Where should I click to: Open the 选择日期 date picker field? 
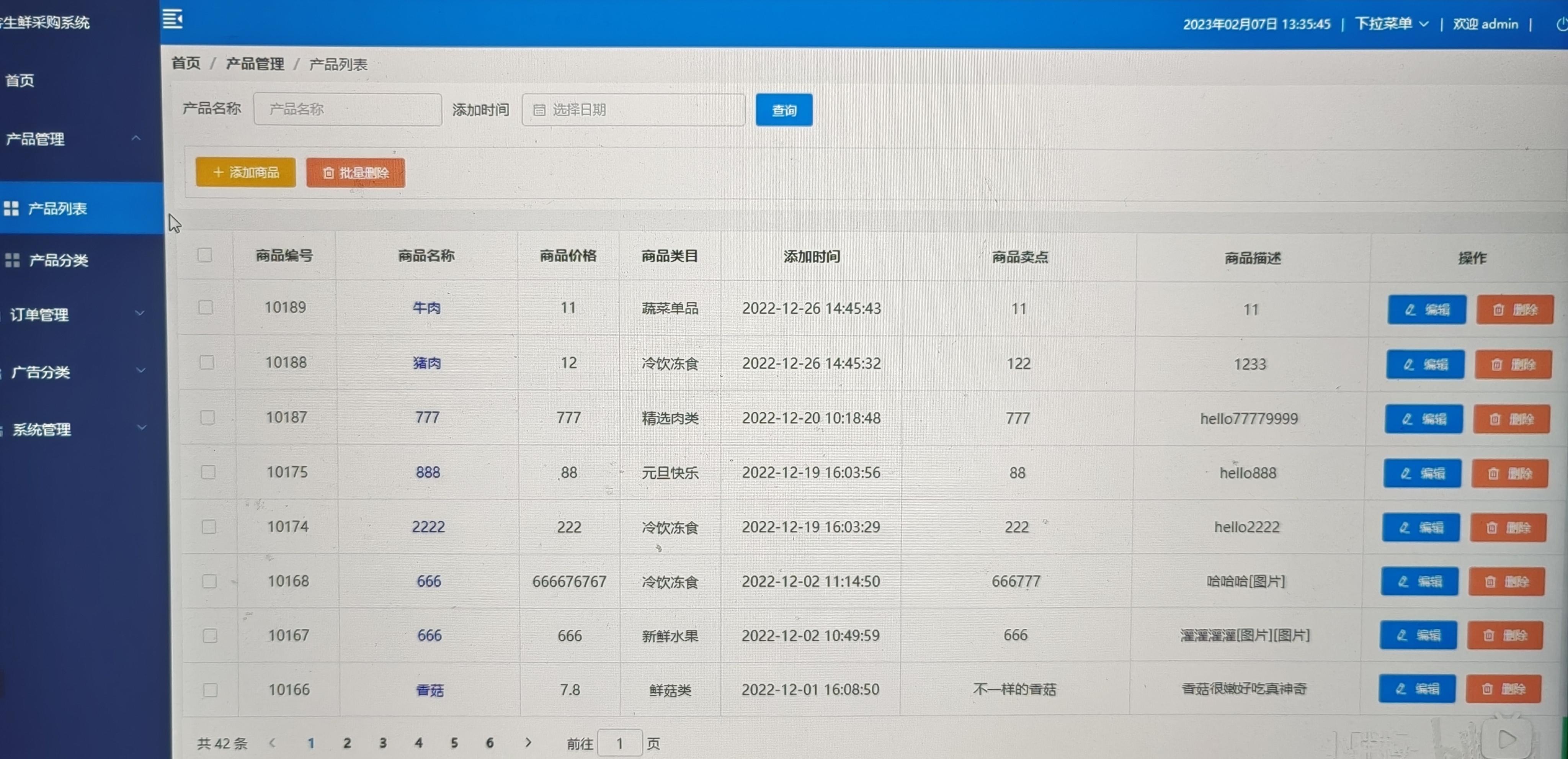(x=633, y=110)
